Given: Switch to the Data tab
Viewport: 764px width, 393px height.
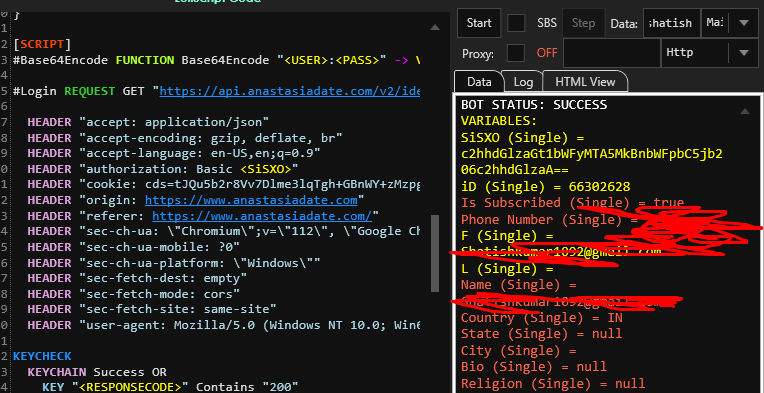Looking at the screenshot, I should point(479,82).
